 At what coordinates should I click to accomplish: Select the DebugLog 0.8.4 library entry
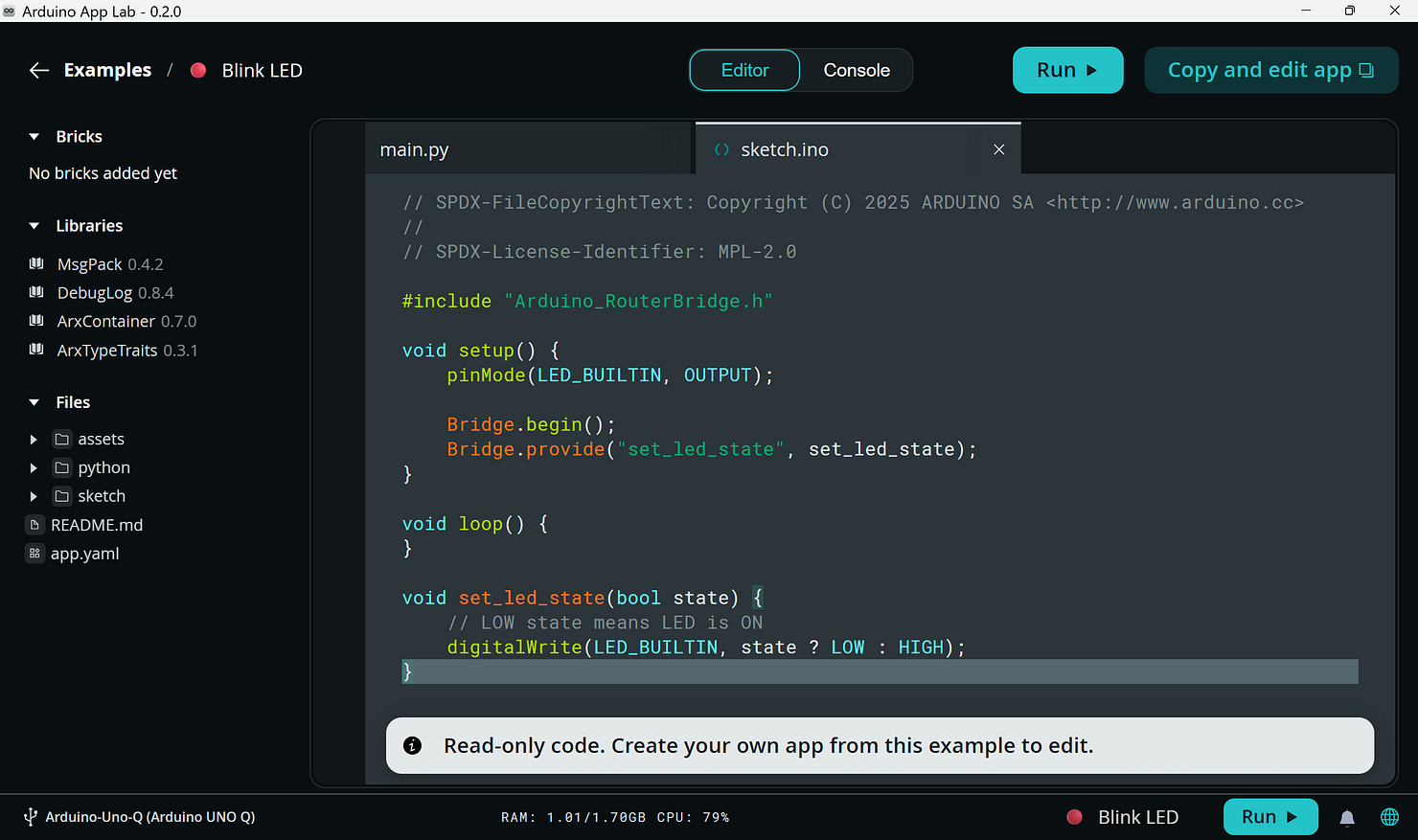(115, 293)
